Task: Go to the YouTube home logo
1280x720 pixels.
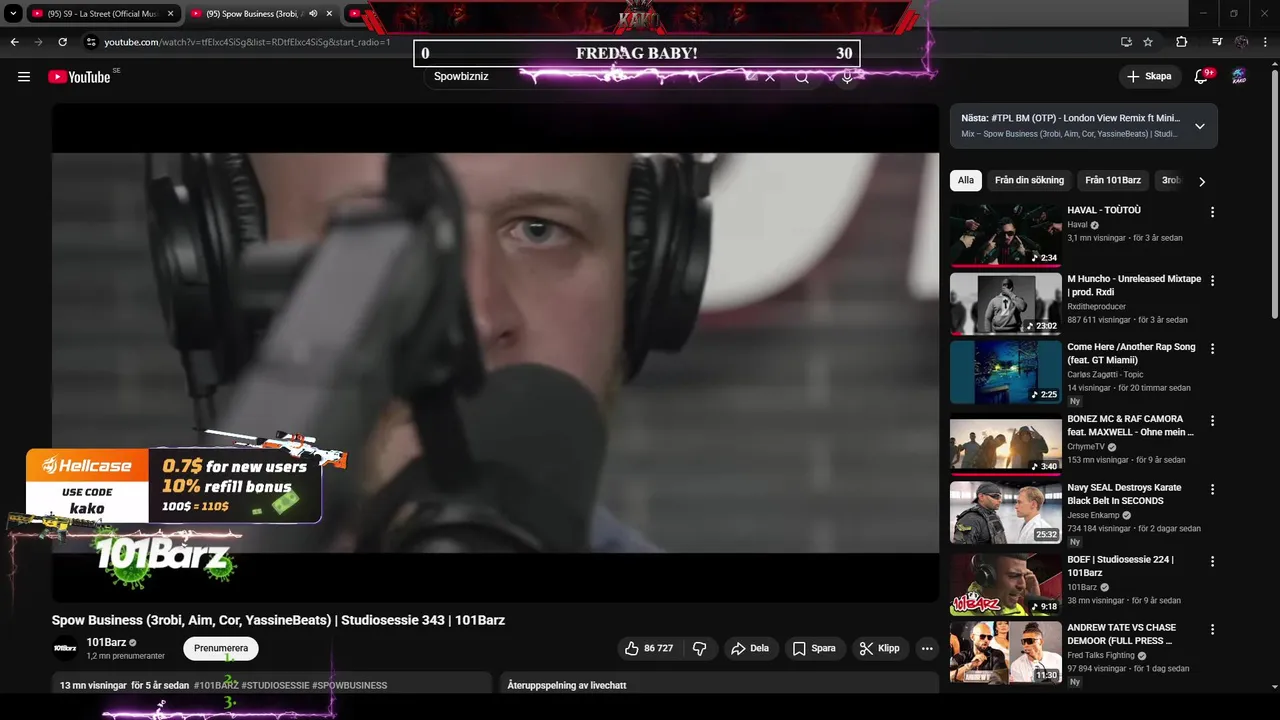Action: (79, 77)
